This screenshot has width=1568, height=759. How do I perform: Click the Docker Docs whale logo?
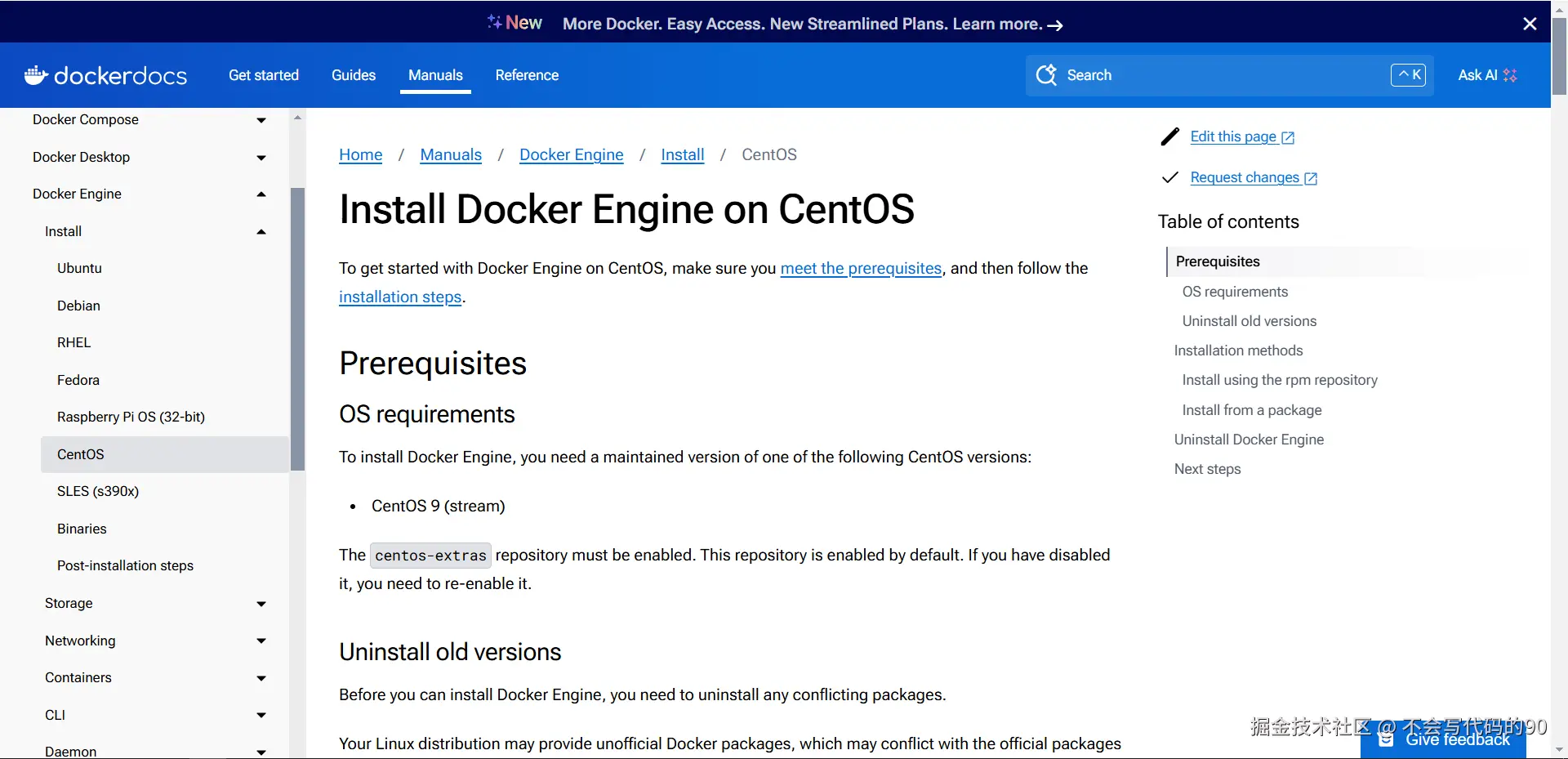[36, 75]
